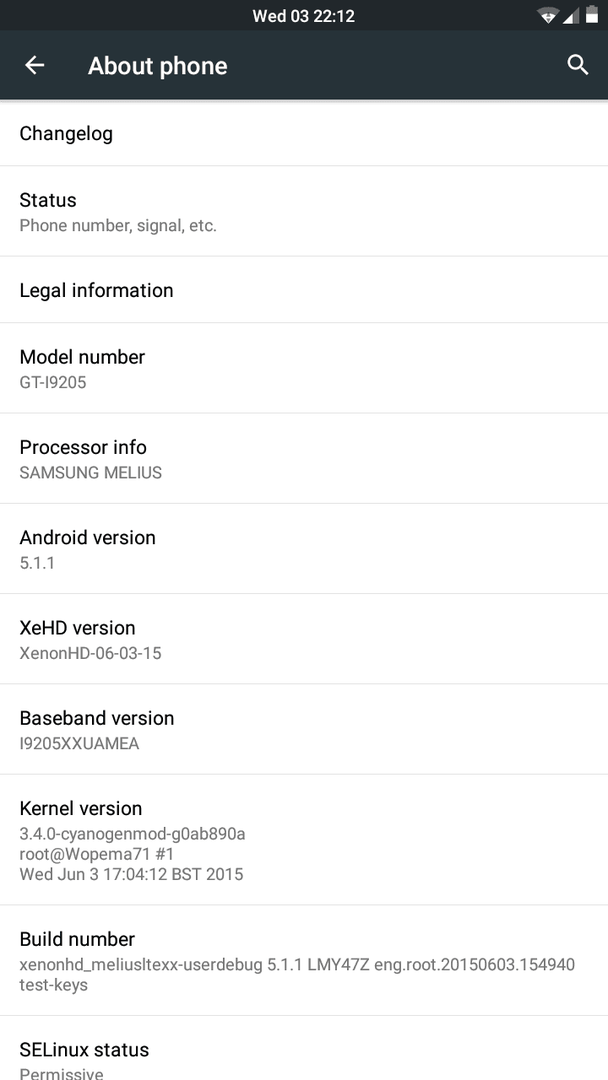Screen dimensions: 608x1080
Task: Tap Build number row
Action: [x=304, y=960]
